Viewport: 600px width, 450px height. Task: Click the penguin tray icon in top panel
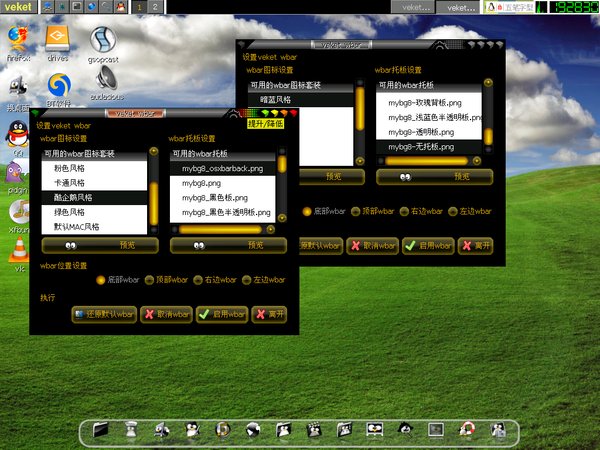(x=491, y=7)
